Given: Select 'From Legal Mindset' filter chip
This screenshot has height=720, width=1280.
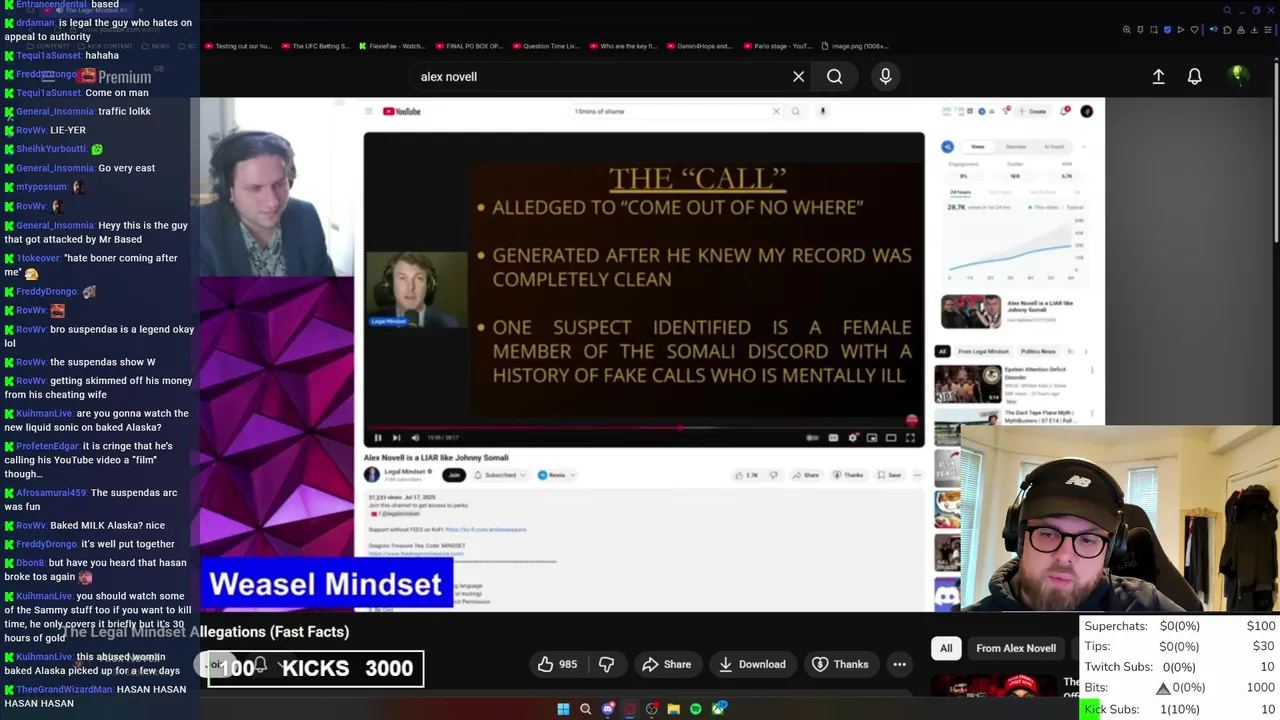Looking at the screenshot, I should (985, 351).
